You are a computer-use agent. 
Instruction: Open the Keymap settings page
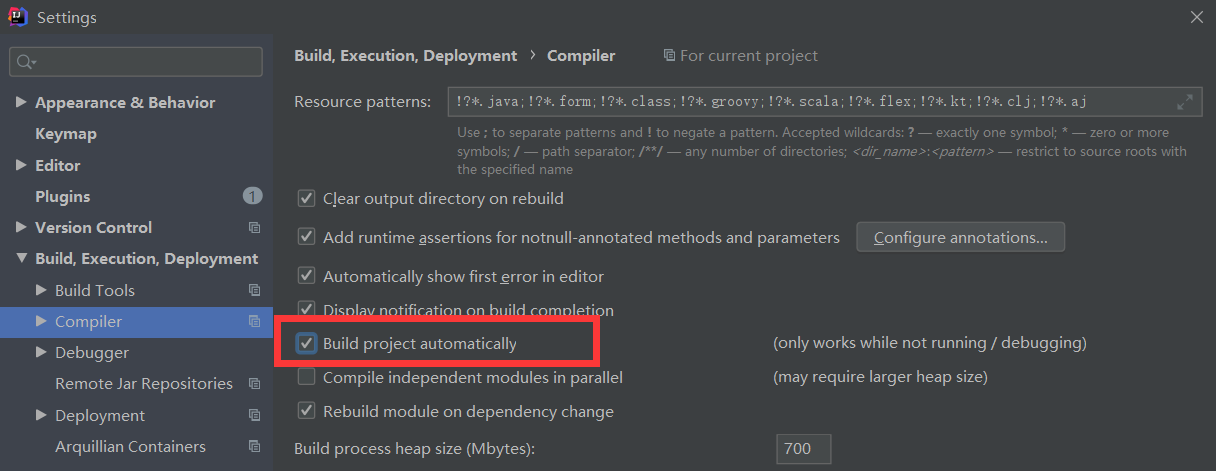tap(66, 134)
